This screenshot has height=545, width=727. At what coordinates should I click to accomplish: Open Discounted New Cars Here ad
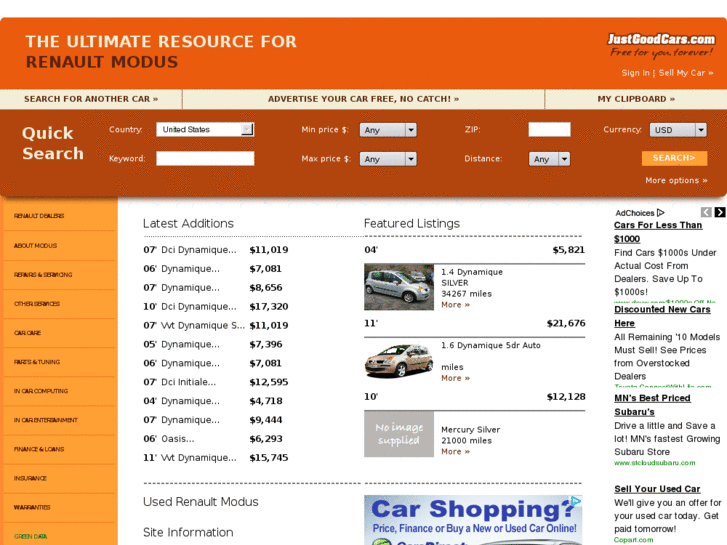coord(662,316)
